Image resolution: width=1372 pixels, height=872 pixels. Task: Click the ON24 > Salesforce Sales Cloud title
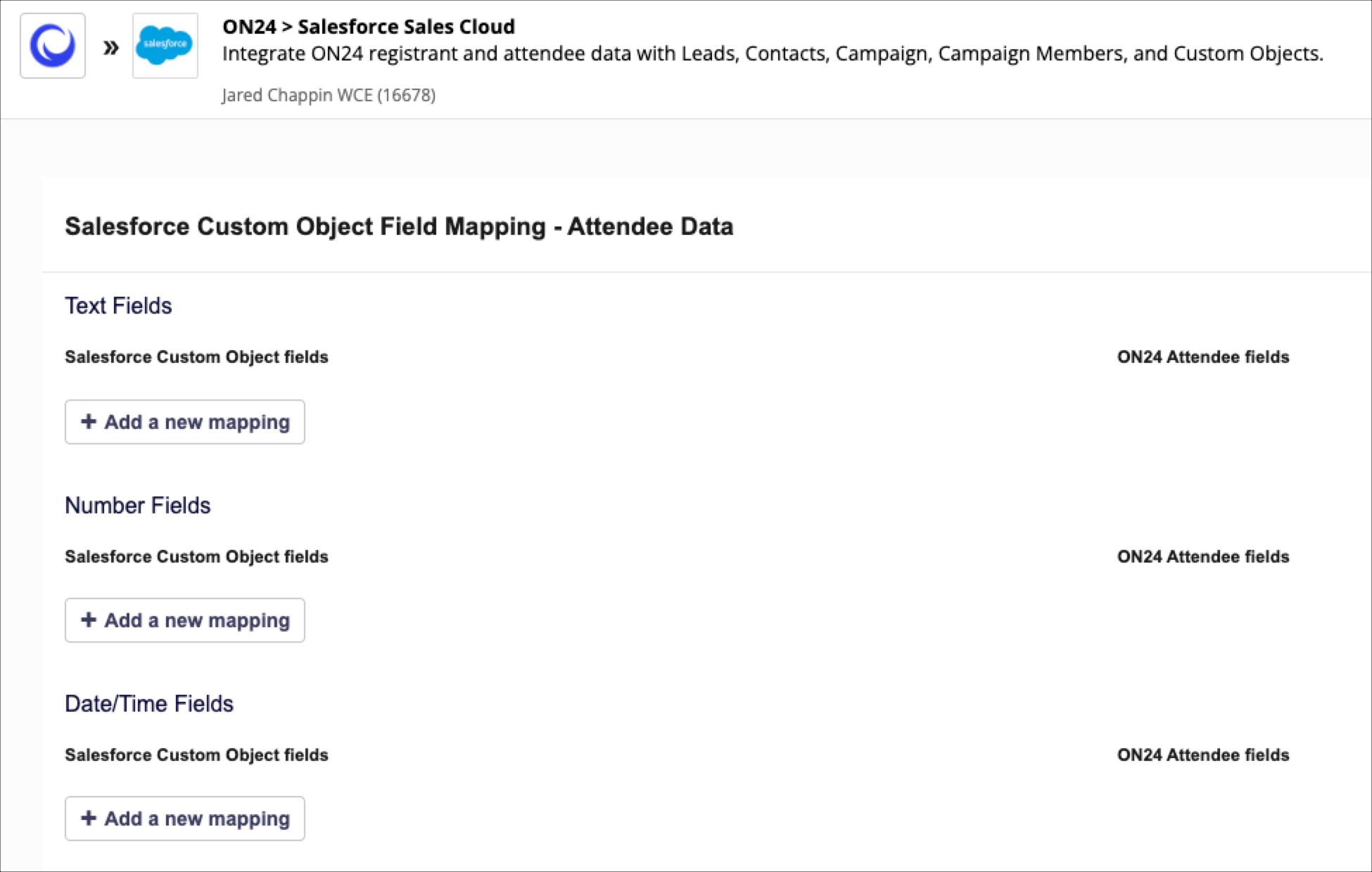369,27
